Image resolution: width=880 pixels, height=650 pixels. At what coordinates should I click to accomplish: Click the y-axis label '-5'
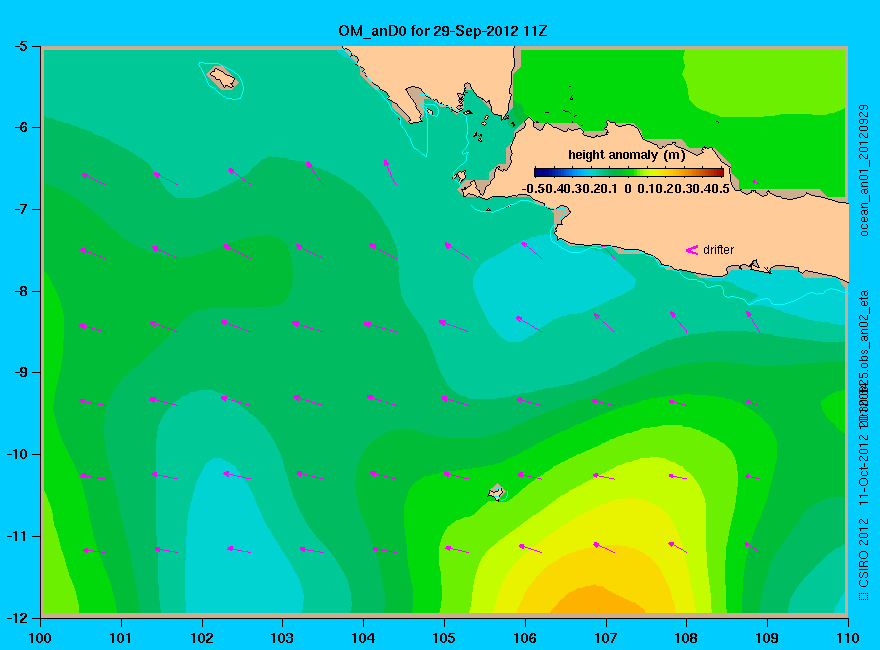[x=20, y=46]
